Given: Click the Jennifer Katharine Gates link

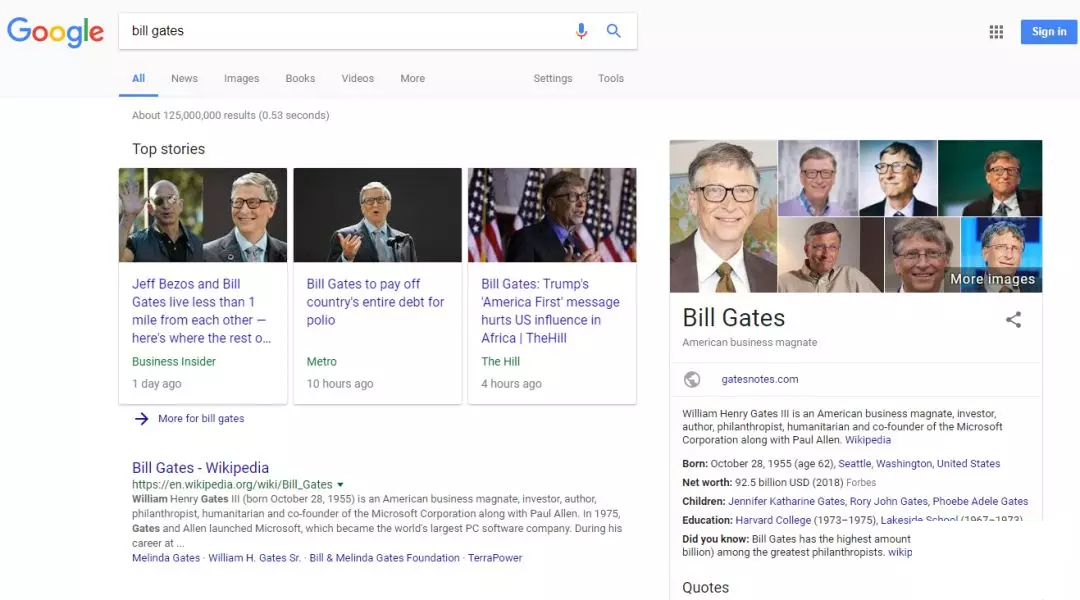Looking at the screenshot, I should 786,501.
